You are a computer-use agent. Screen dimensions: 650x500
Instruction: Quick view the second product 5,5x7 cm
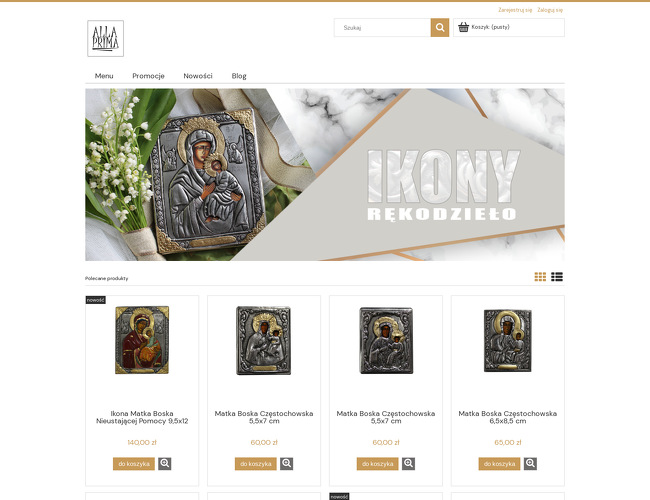[x=286, y=464]
